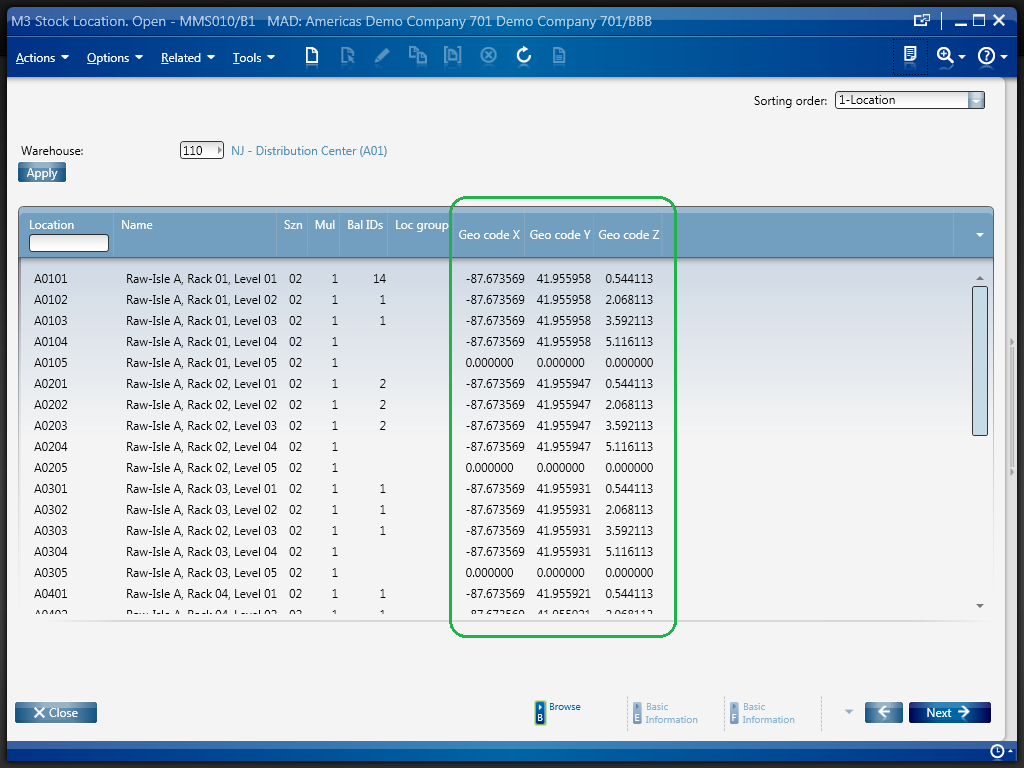Click the back arrow button
This screenshot has width=1024, height=768.
coord(884,712)
